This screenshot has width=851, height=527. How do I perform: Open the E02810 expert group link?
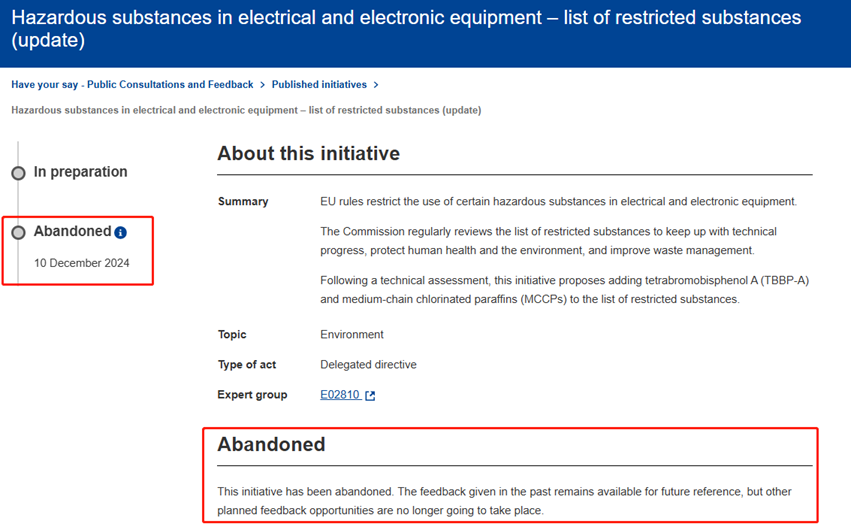click(x=339, y=395)
